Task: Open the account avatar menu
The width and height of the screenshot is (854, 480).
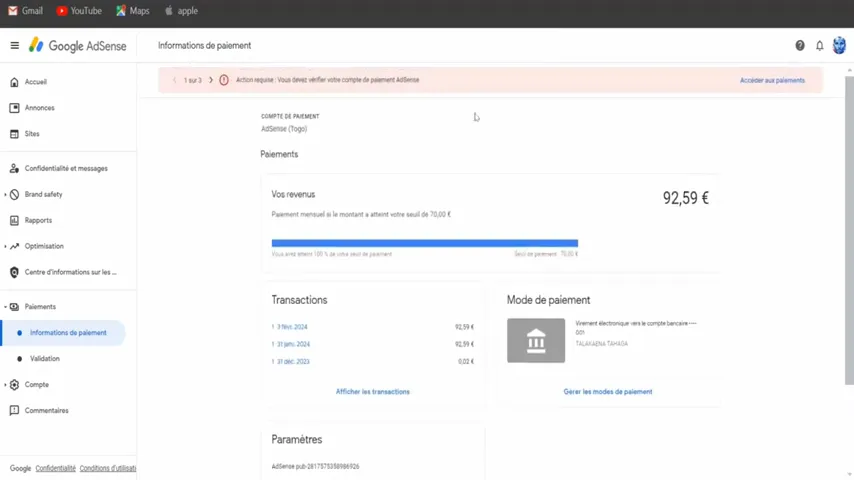Action: tap(839, 45)
